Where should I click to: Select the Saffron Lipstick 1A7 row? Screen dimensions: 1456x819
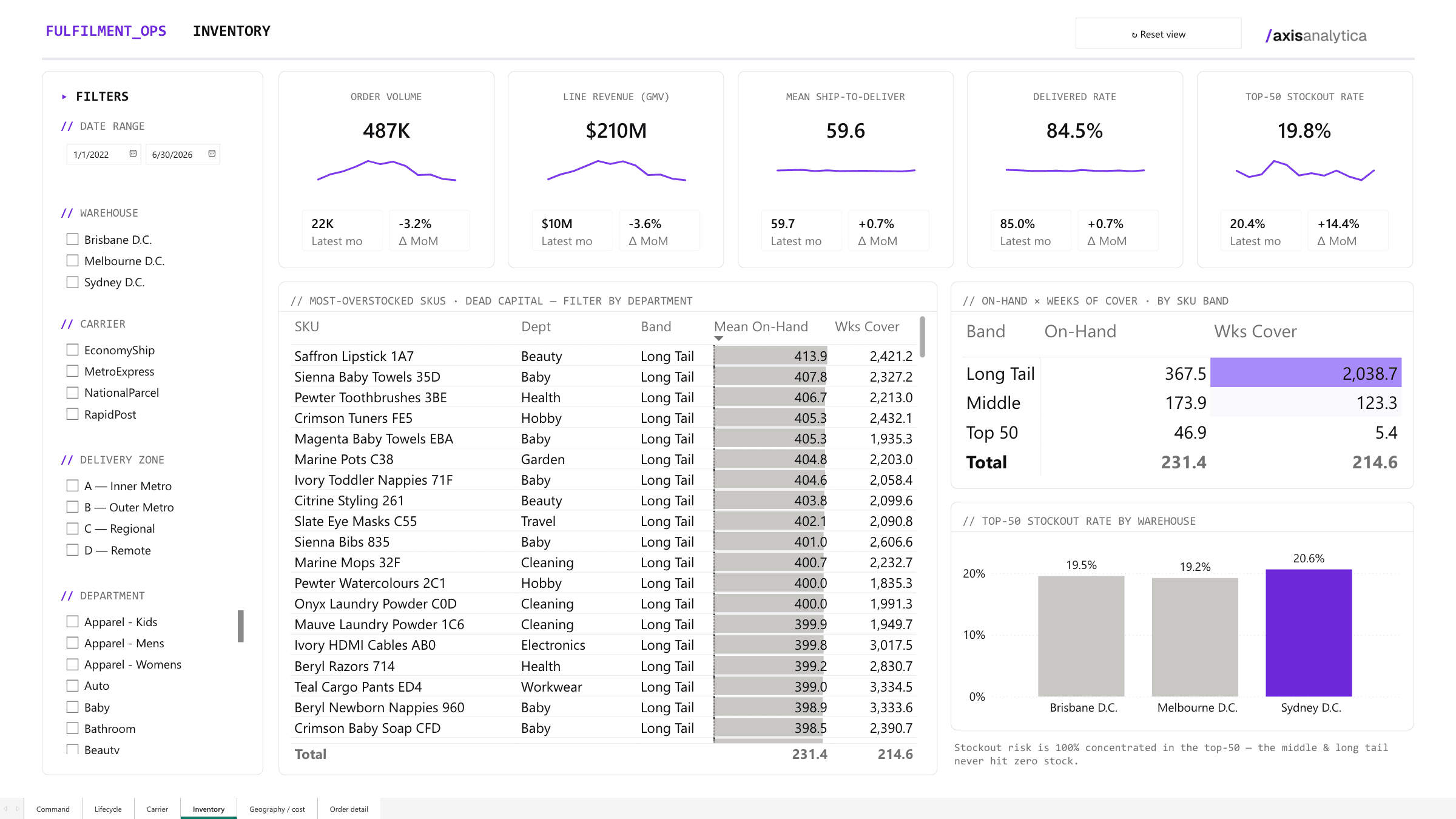(603, 356)
